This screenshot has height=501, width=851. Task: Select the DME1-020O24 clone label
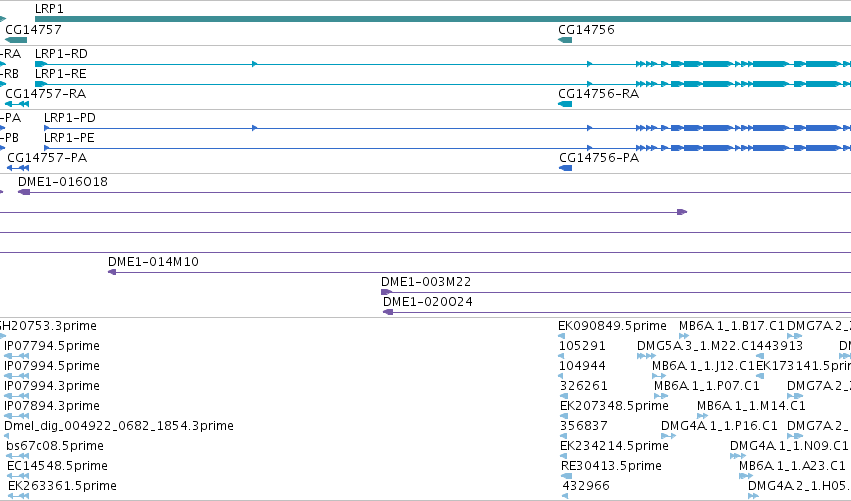coord(428,302)
